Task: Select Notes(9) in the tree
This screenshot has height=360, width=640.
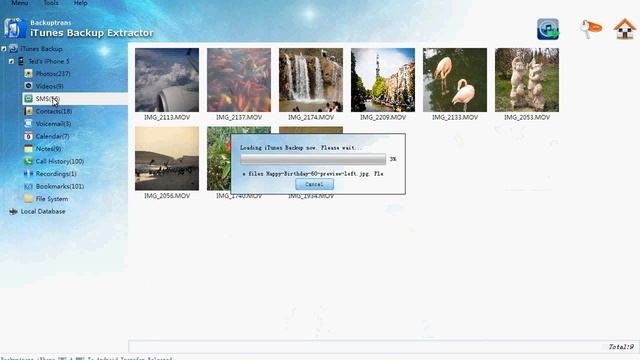Action: [48, 149]
